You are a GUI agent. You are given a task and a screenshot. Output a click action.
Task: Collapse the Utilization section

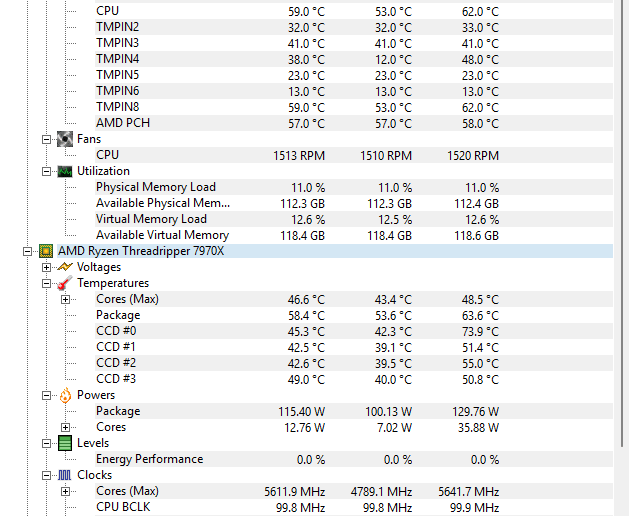click(x=46, y=171)
